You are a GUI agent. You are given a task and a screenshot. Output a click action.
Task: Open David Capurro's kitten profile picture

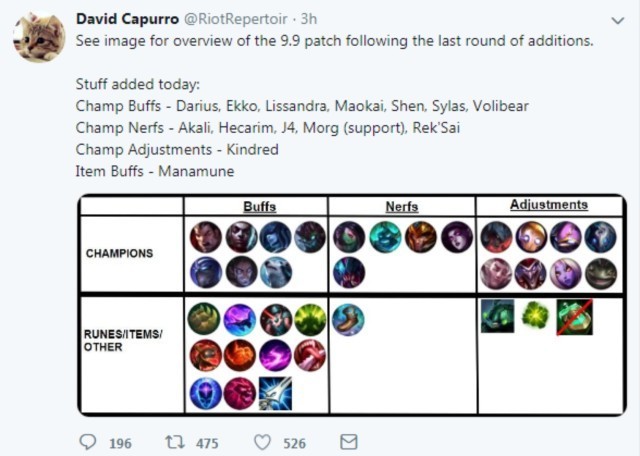tap(39, 37)
